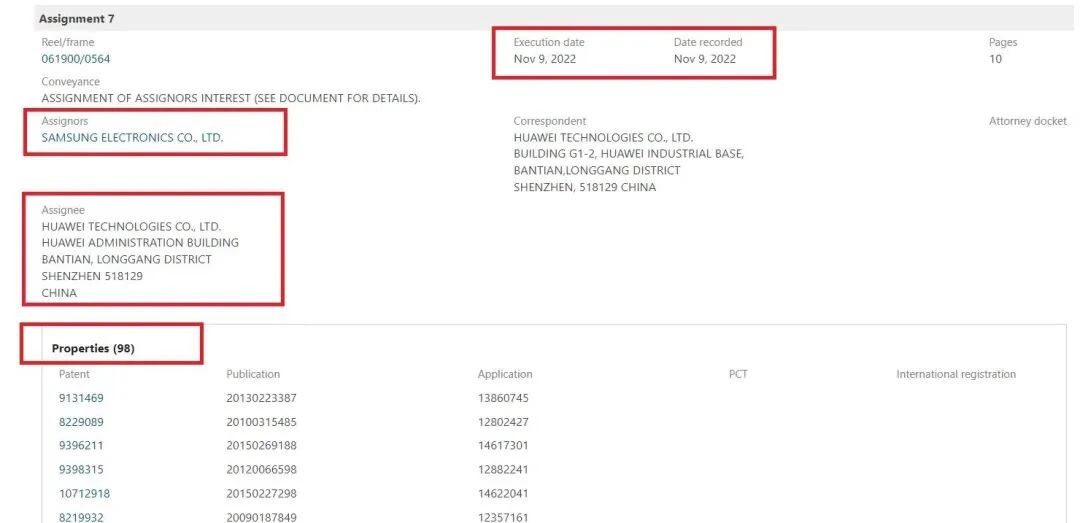Image resolution: width=1080 pixels, height=523 pixels.
Task: Open patent 8229089 link
Action: point(81,422)
